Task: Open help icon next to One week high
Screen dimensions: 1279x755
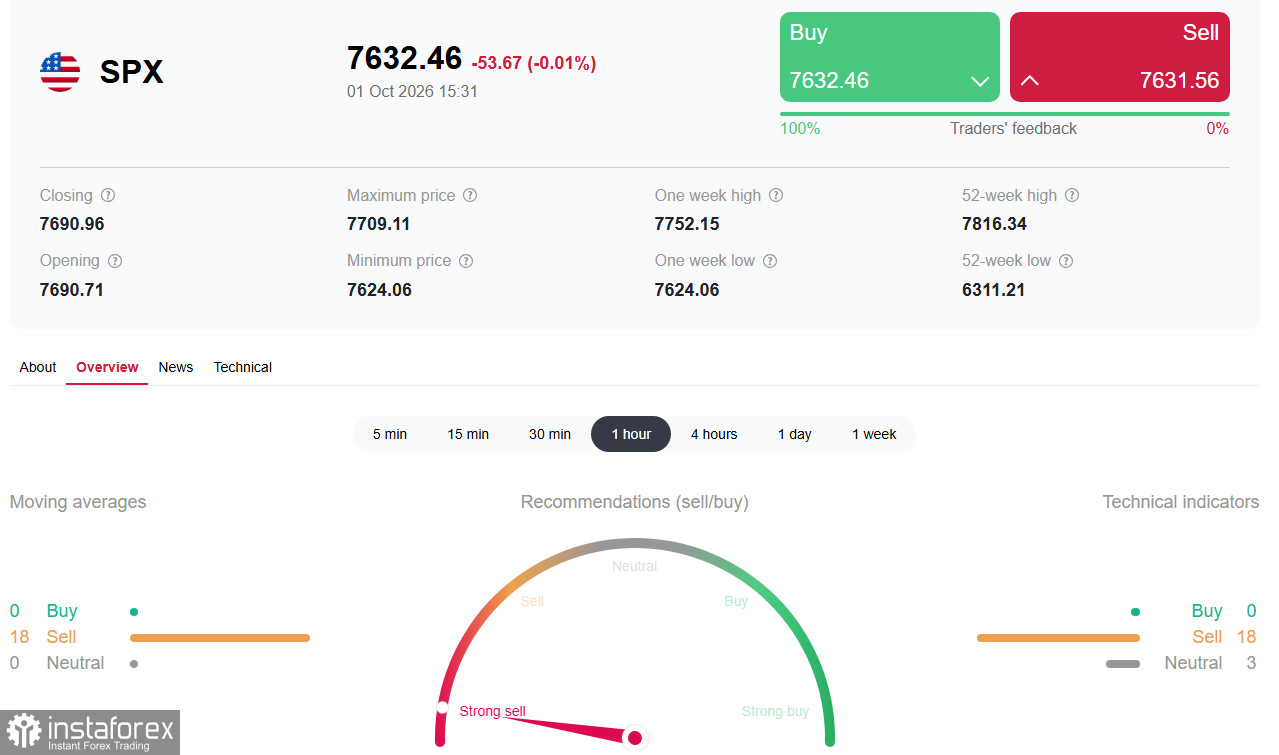Action: point(776,196)
